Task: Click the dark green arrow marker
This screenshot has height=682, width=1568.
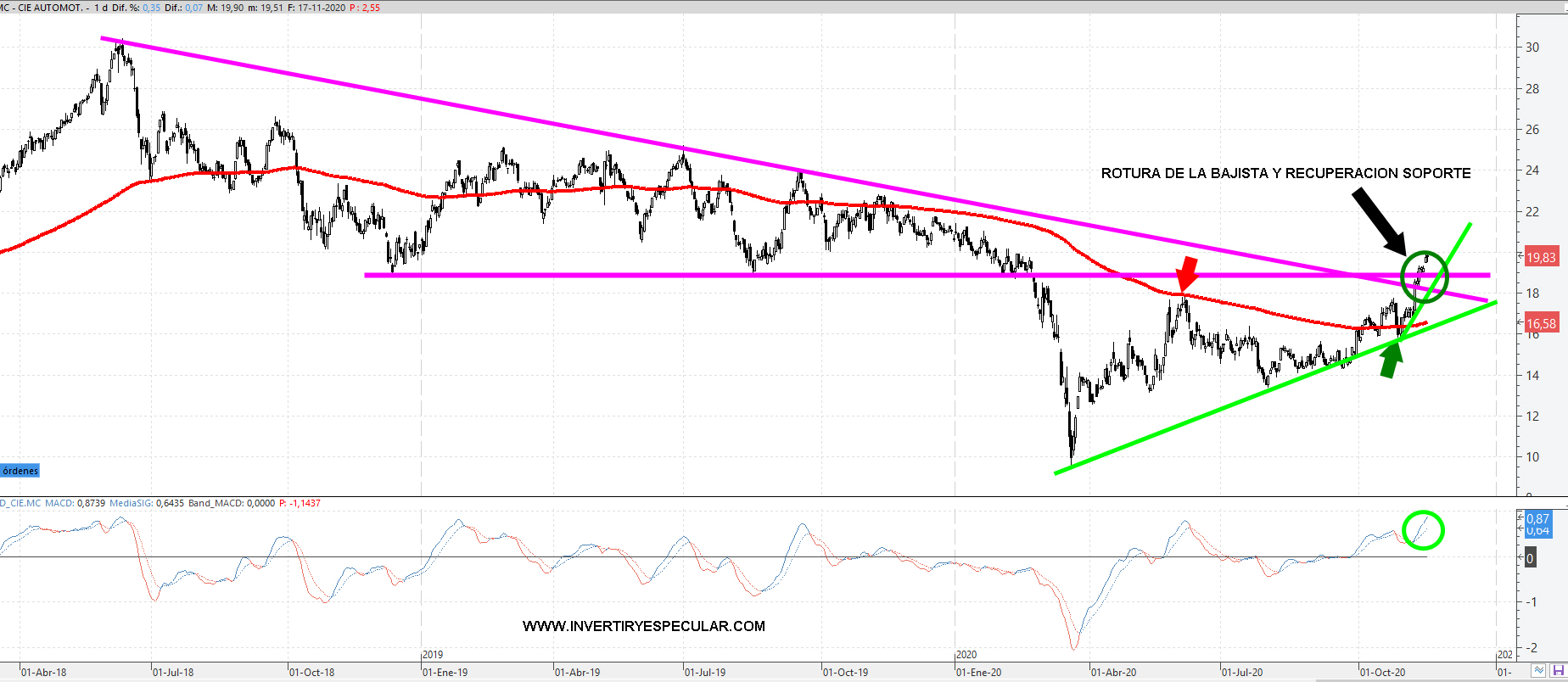Action: (1390, 359)
